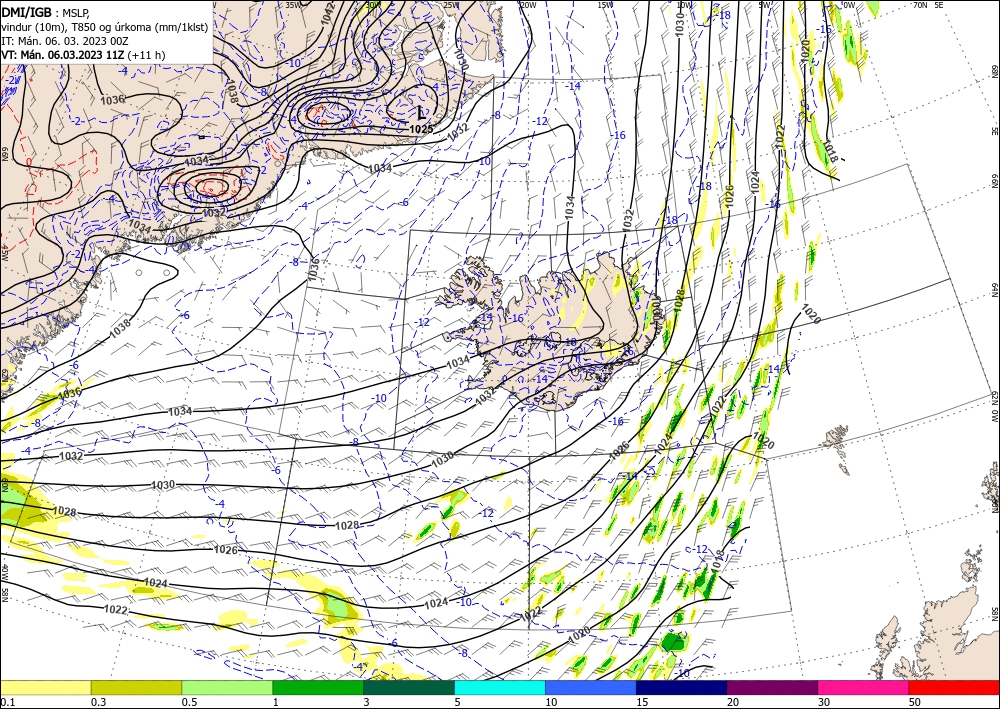Select the green 1–3 mm legend segment
1000x709 pixels.
318,687
